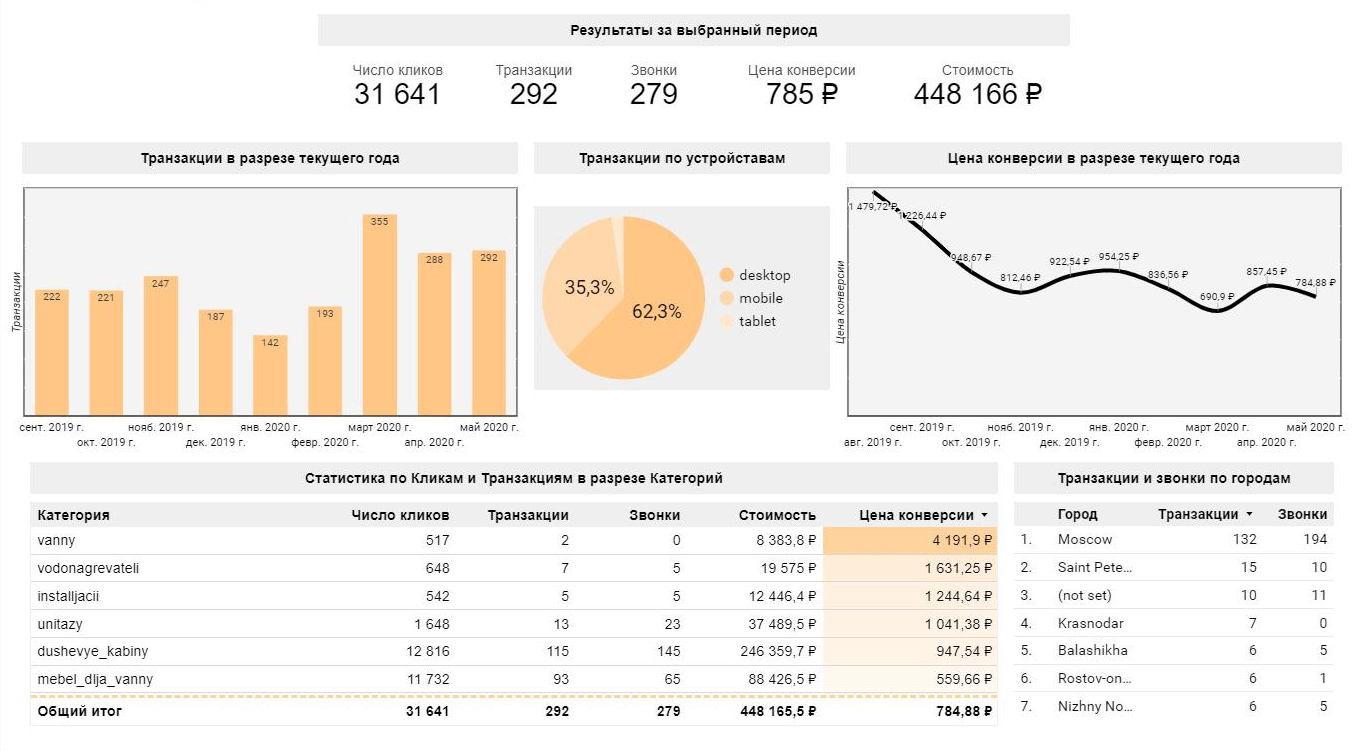Click the tablet legend color dot

coord(726,321)
